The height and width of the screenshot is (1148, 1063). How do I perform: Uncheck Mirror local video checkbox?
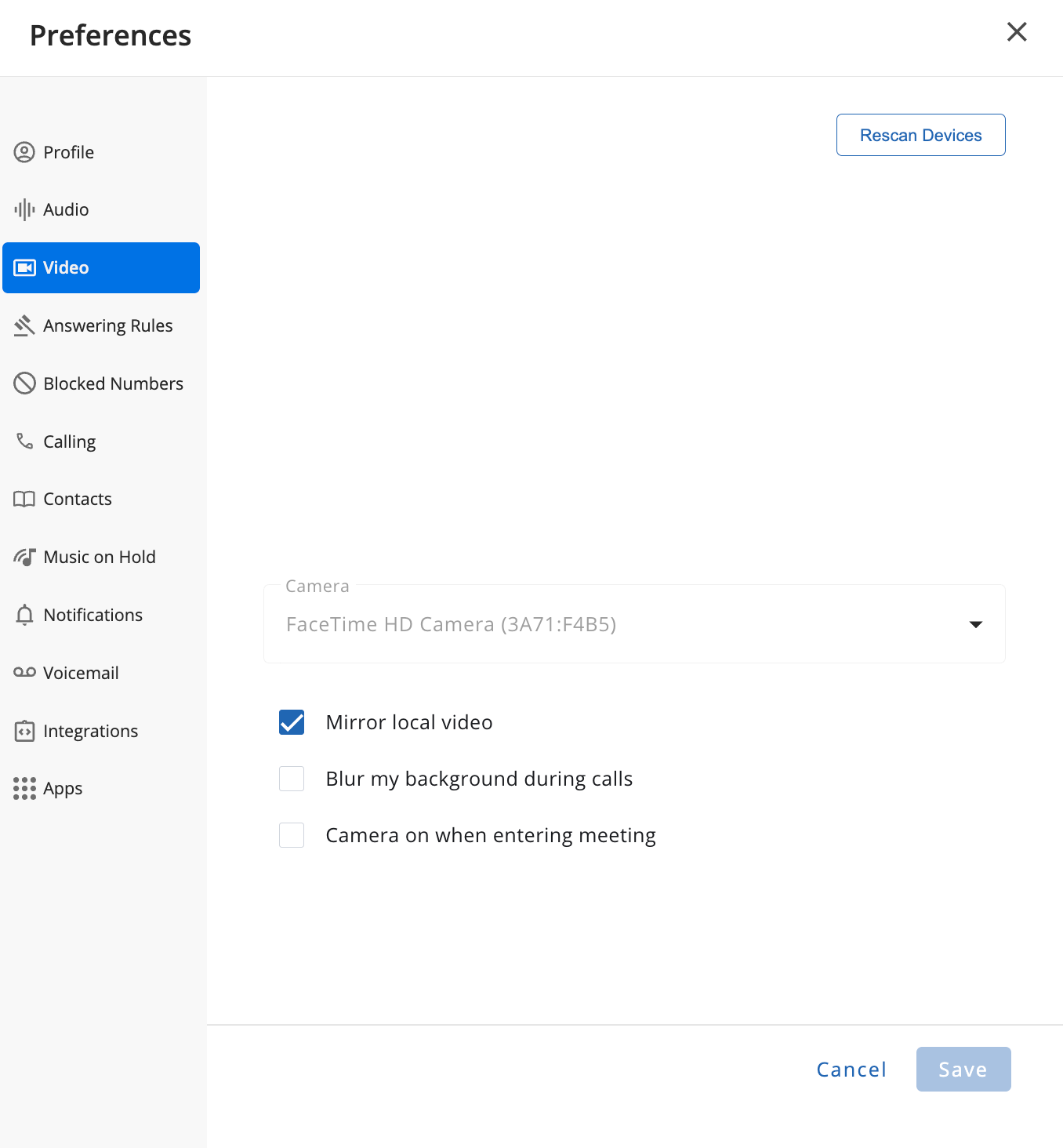pos(292,722)
